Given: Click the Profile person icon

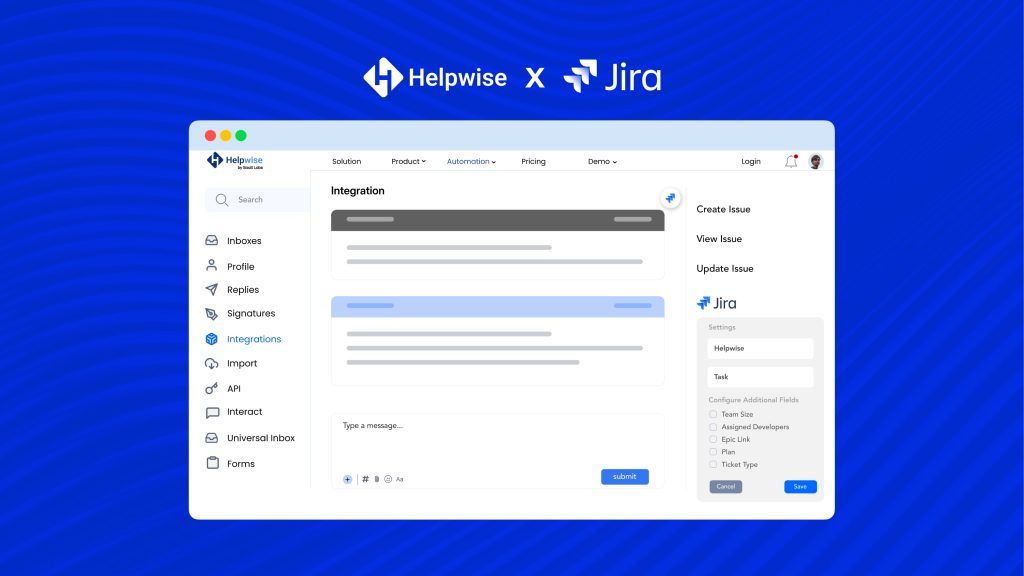Looking at the screenshot, I should tap(212, 265).
